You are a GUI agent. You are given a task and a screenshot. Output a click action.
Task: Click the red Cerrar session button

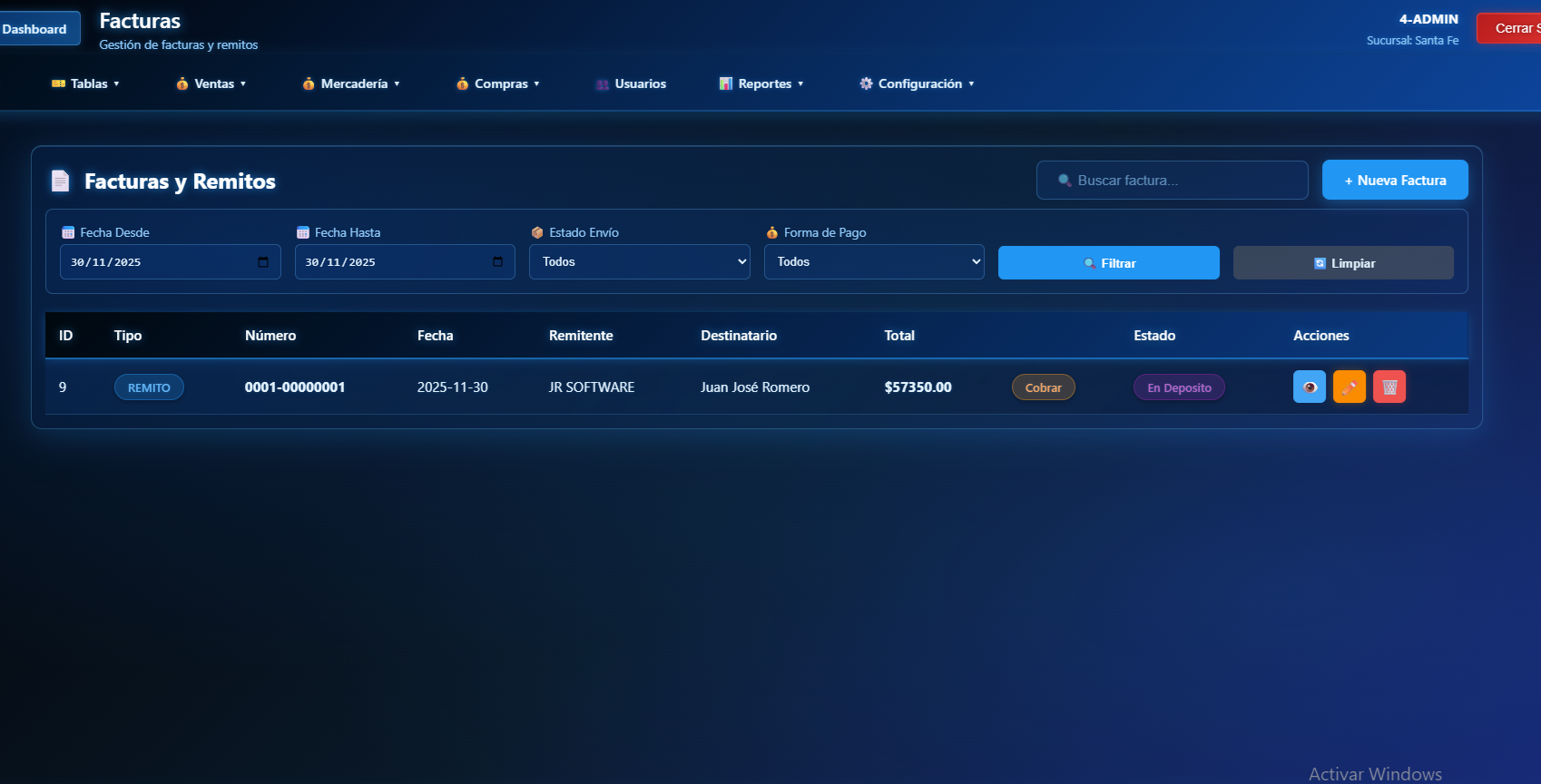pyautogui.click(x=1509, y=28)
